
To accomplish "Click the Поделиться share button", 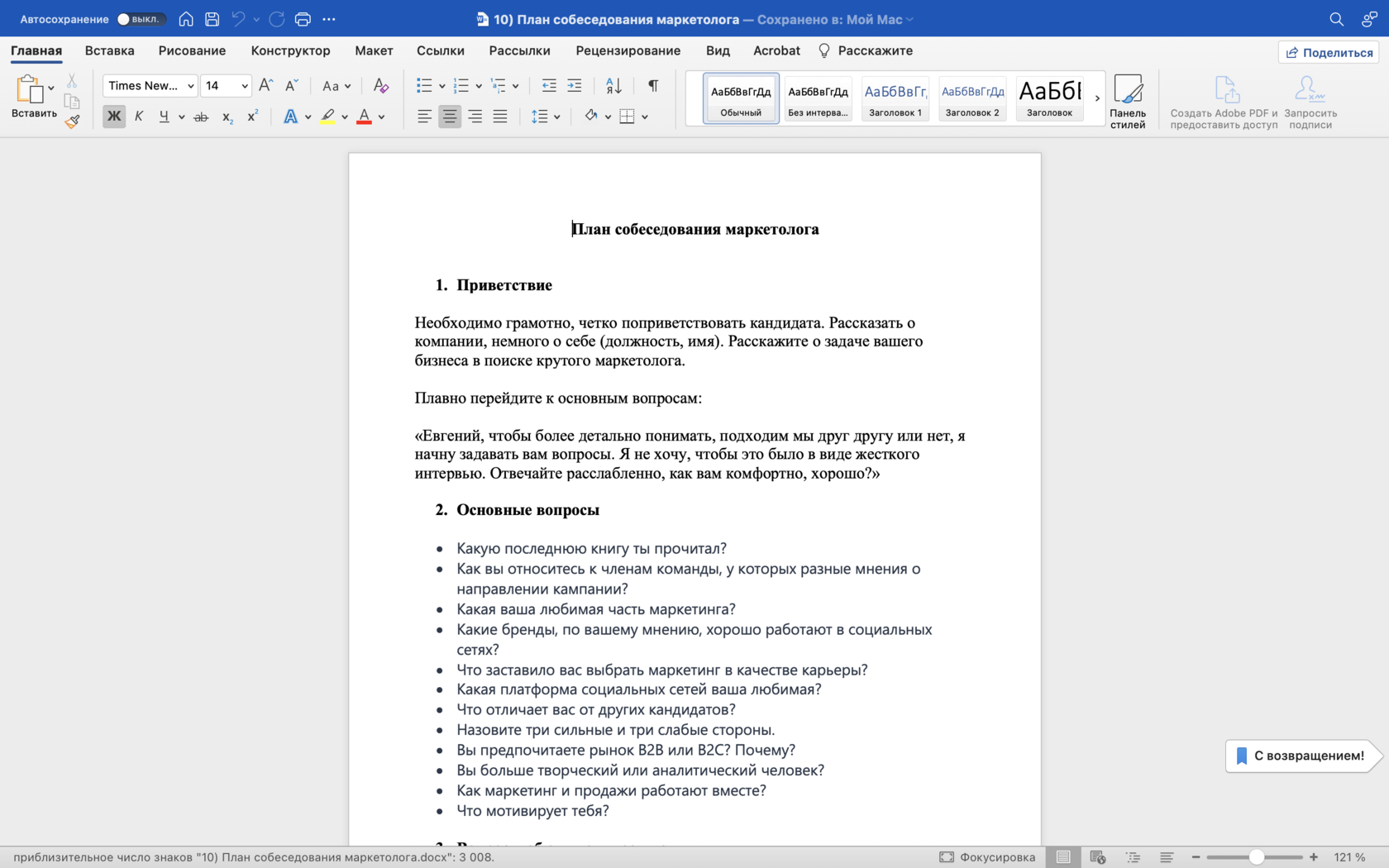I will coord(1329,52).
